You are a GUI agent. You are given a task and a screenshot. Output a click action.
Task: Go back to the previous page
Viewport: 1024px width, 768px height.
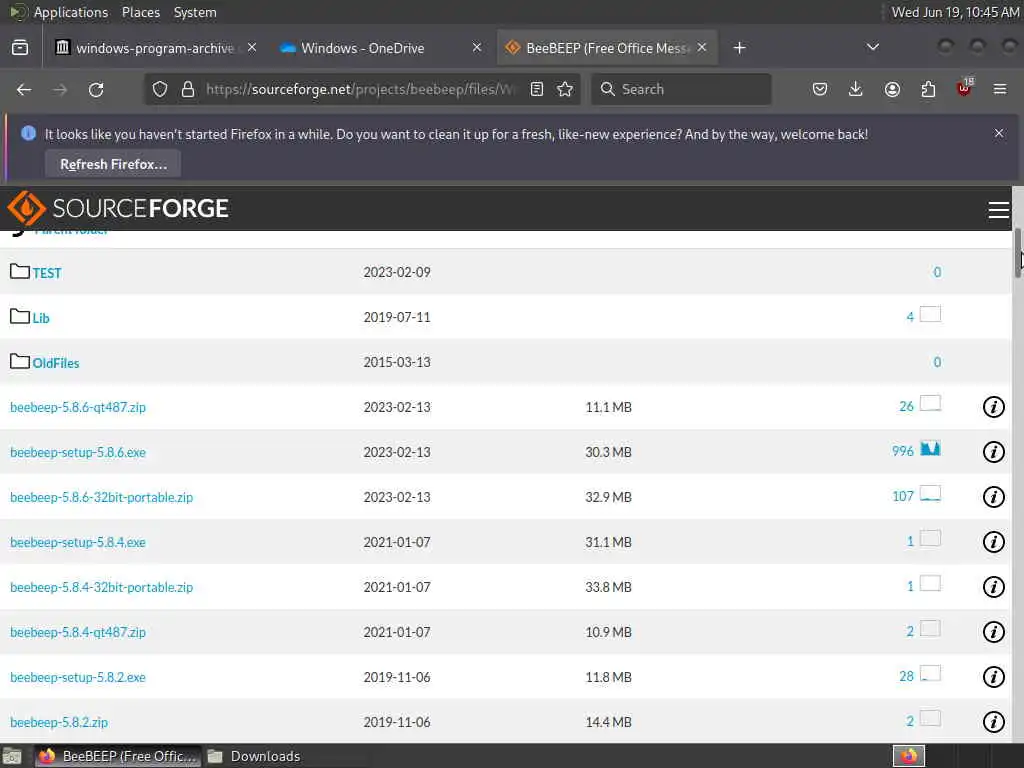click(24, 89)
